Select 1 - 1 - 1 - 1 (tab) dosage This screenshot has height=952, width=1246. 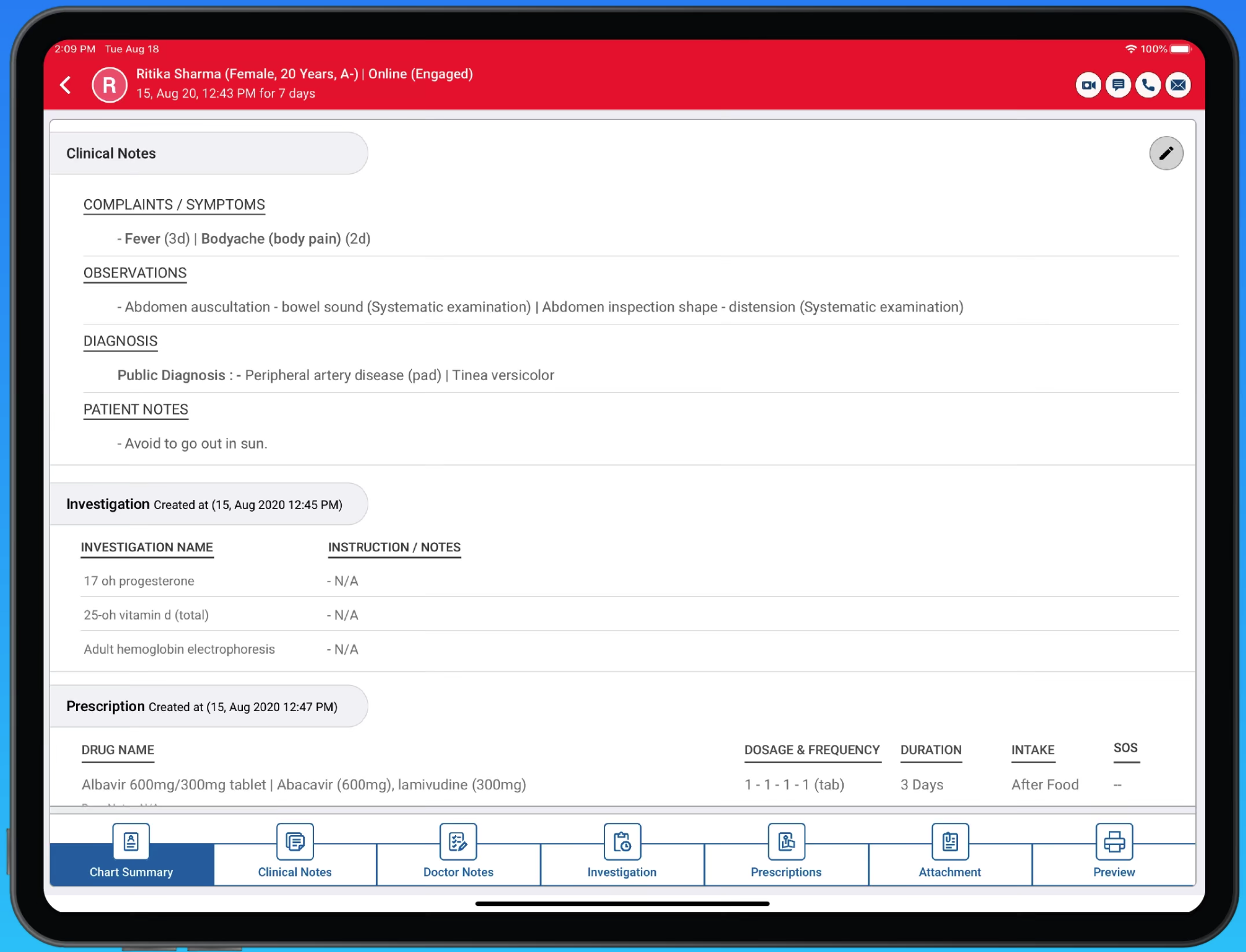point(794,784)
